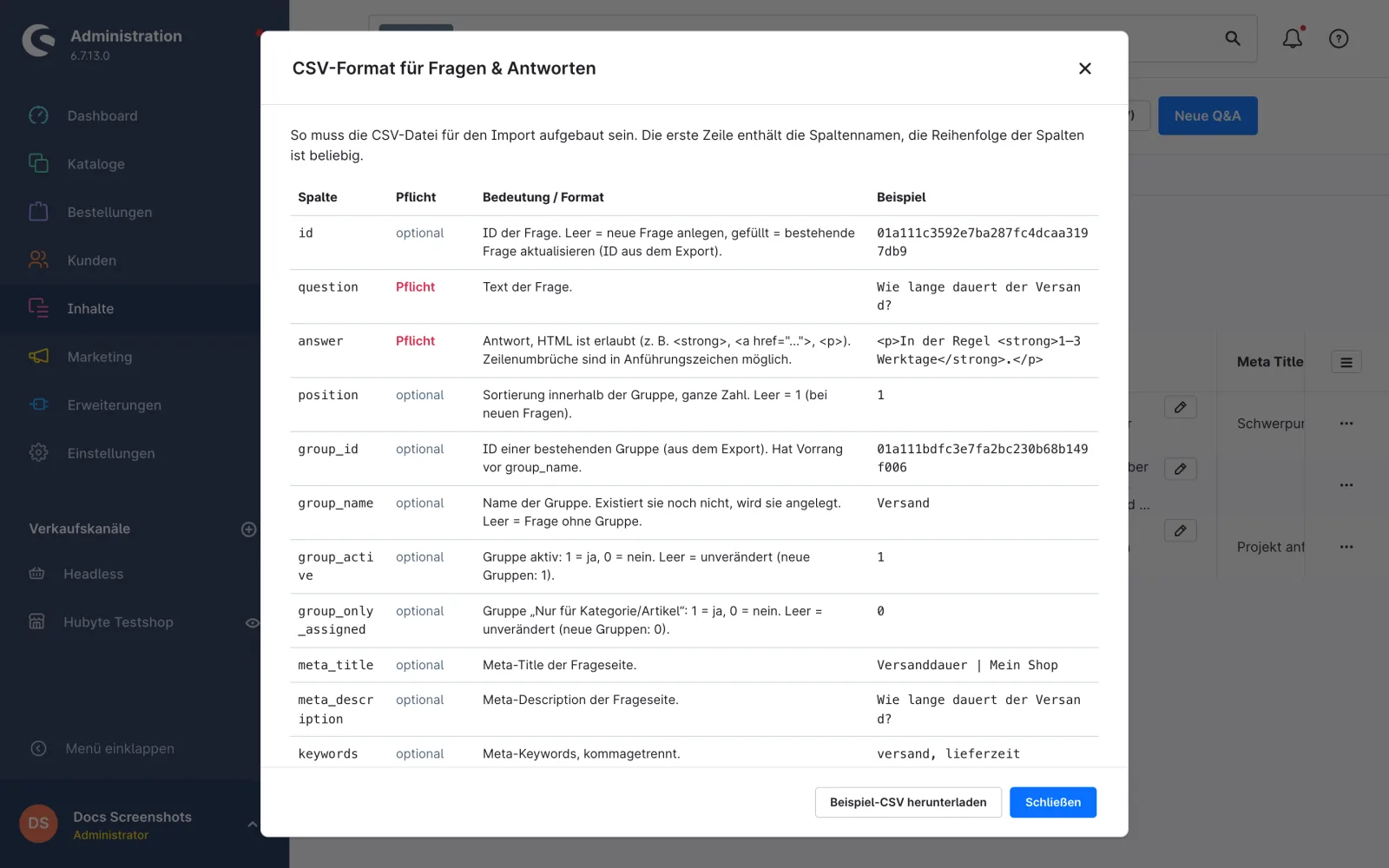
Task: Click the Hubyte Testshop storefront icon
Action: tap(36, 621)
